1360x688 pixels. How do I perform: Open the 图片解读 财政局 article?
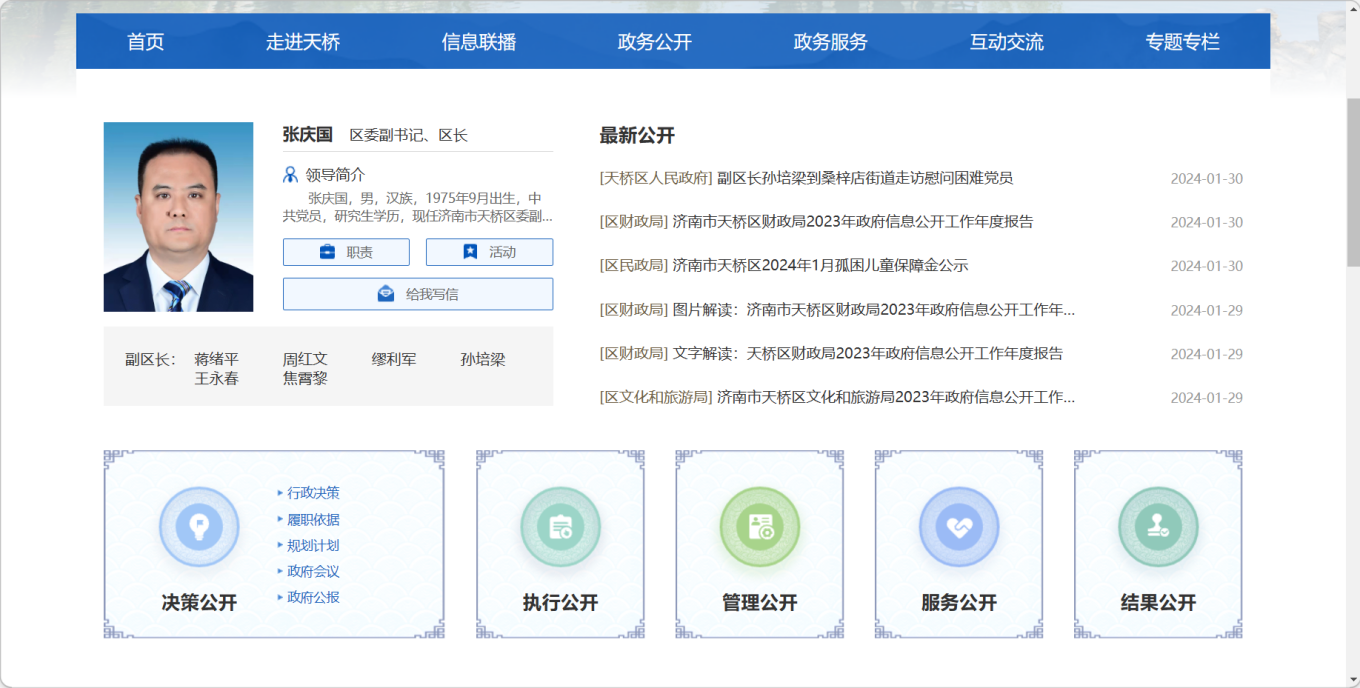(874, 310)
